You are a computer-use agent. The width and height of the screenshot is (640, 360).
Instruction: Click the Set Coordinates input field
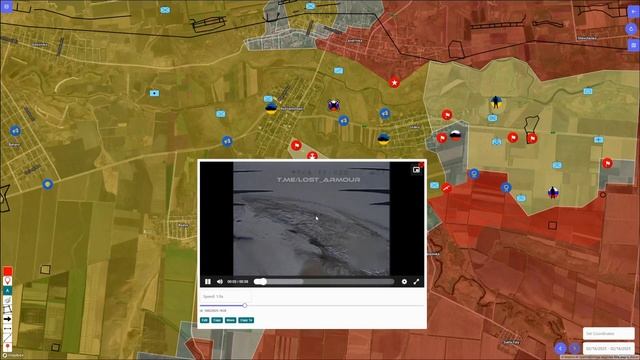[608, 333]
